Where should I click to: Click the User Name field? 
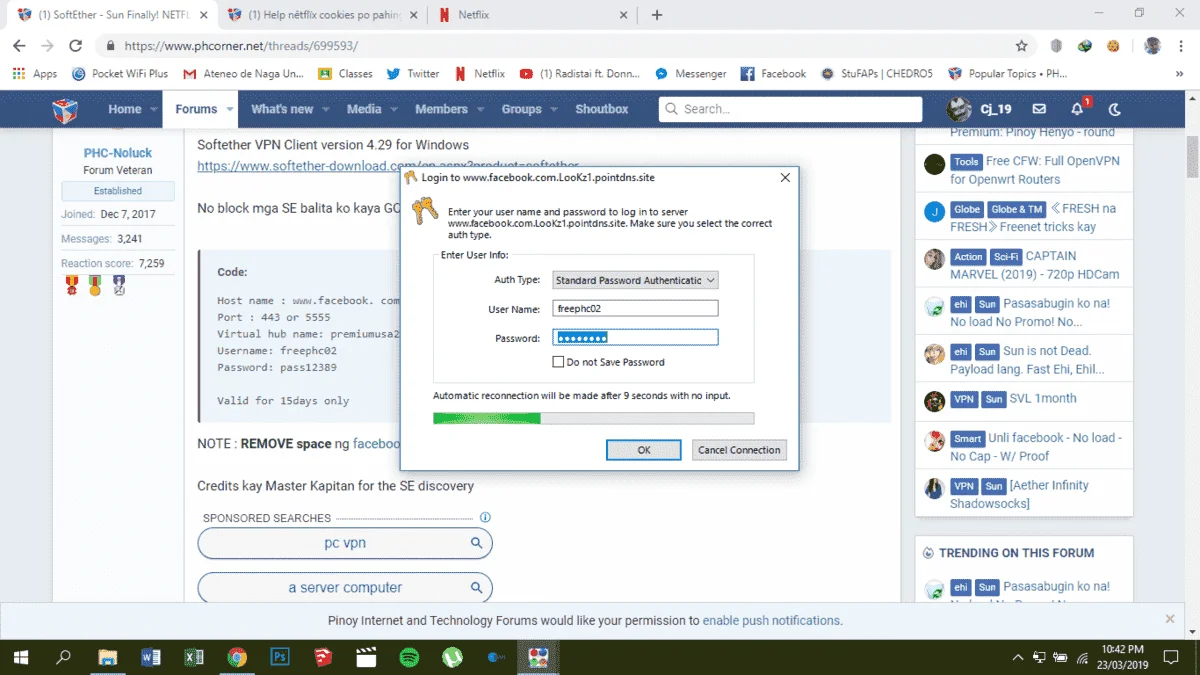tap(636, 309)
